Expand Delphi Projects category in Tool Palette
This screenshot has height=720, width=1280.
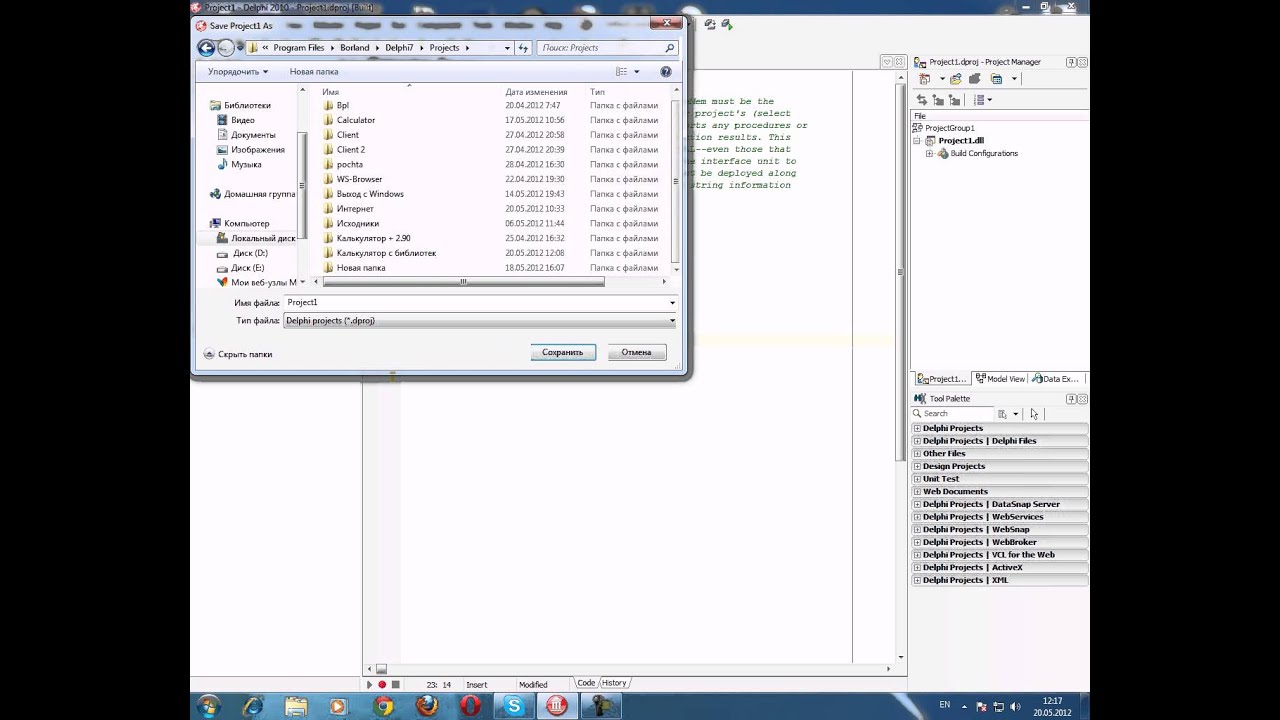click(x=917, y=428)
